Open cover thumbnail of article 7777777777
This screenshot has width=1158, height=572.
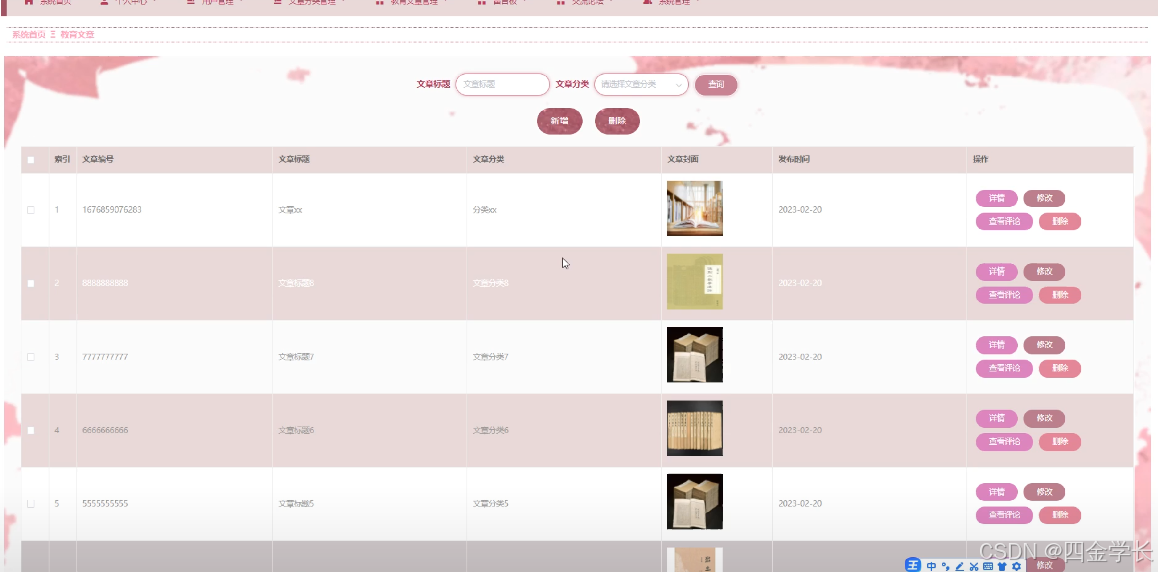pos(694,355)
